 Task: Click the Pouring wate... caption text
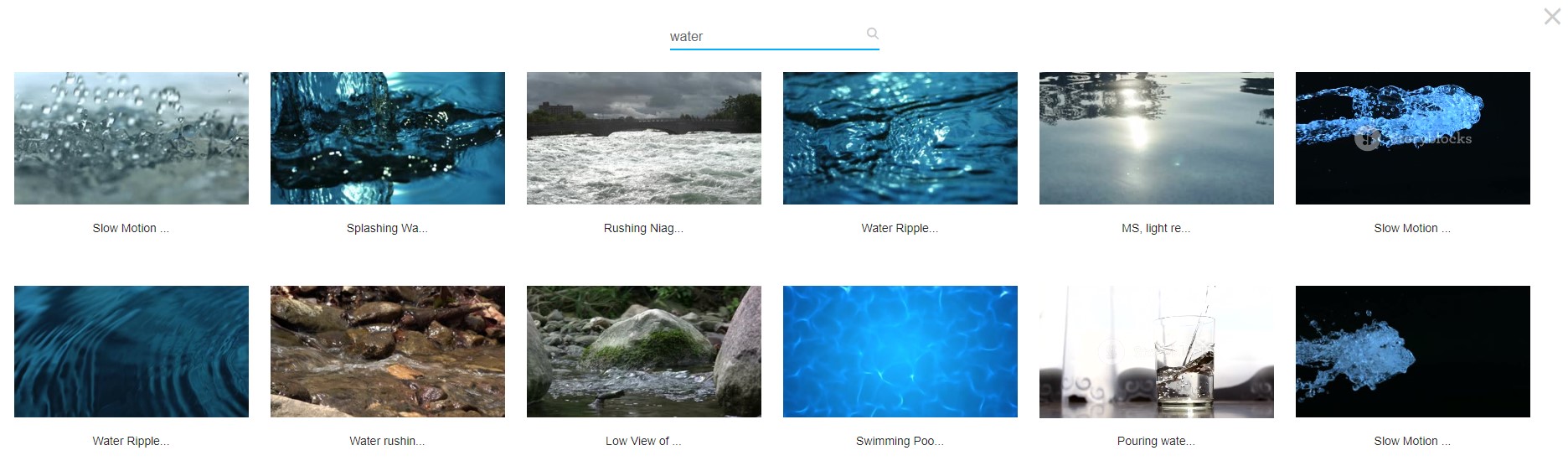[x=1156, y=441]
